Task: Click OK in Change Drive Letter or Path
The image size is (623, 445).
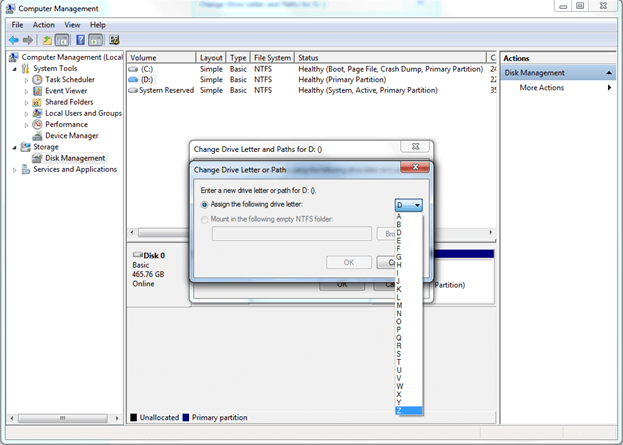Action: tap(349, 262)
